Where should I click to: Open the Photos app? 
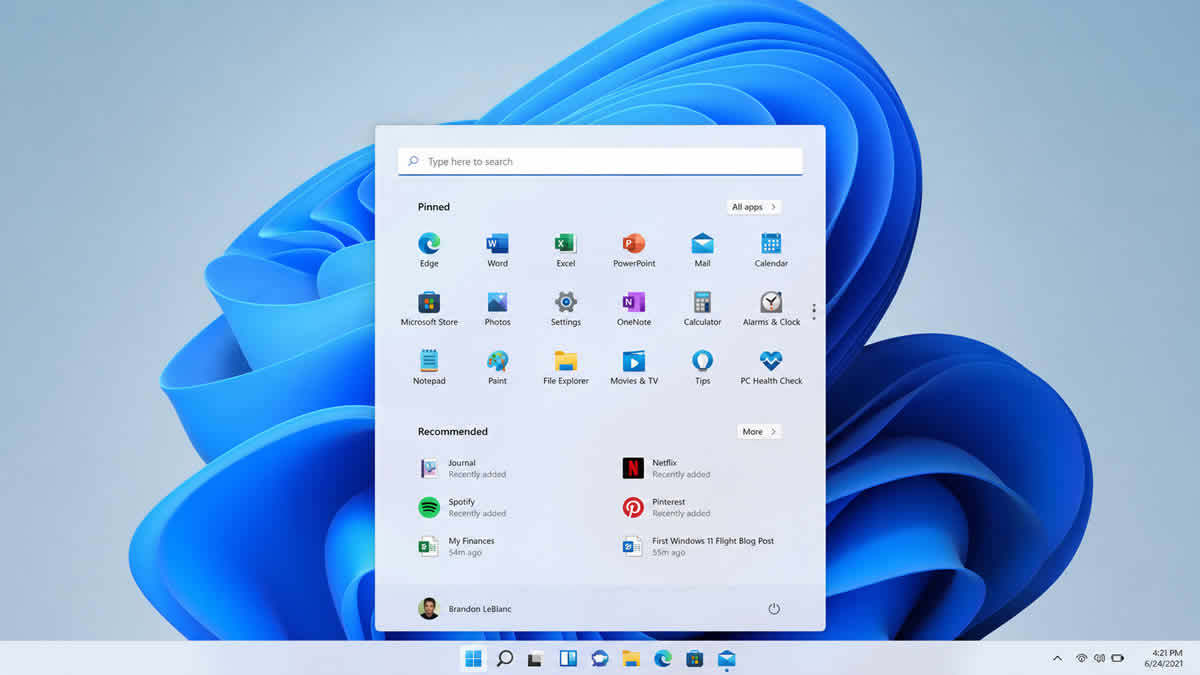[497, 302]
